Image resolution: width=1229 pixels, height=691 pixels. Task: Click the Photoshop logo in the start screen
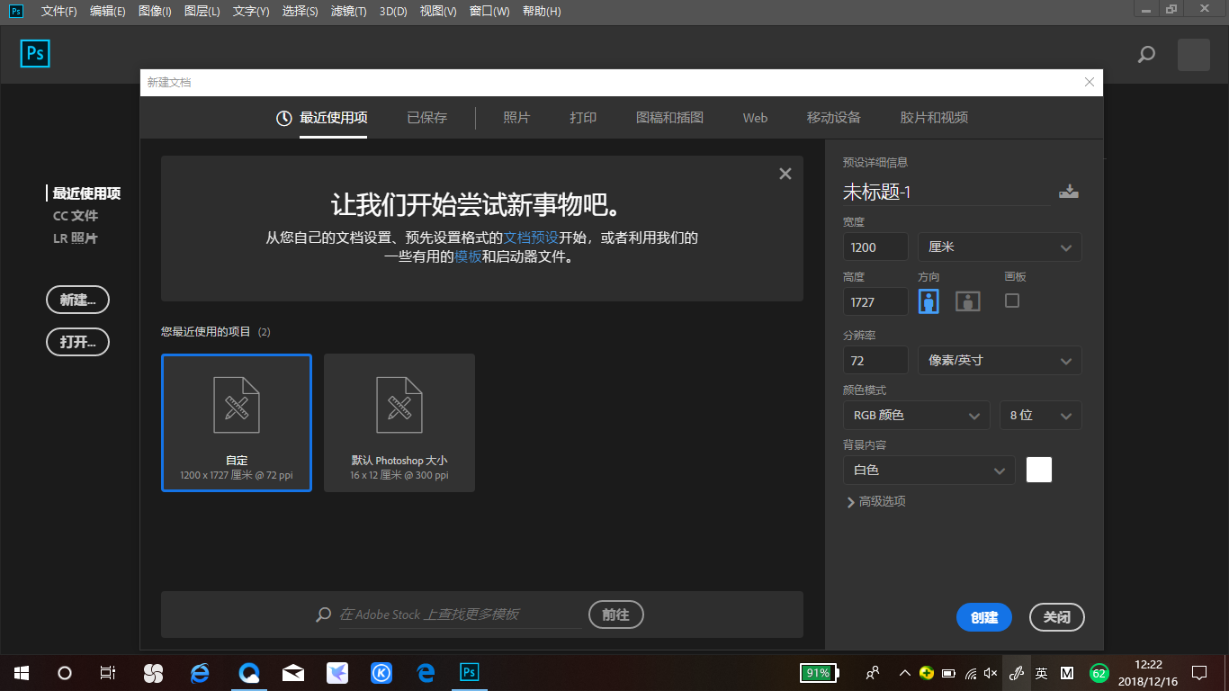tap(35, 54)
